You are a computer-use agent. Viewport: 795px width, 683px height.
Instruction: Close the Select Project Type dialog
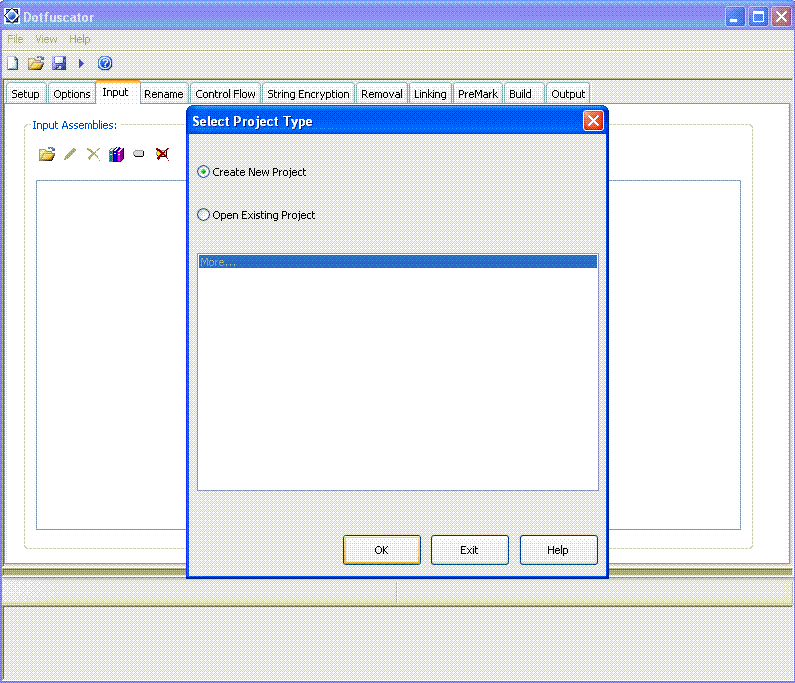click(x=593, y=121)
